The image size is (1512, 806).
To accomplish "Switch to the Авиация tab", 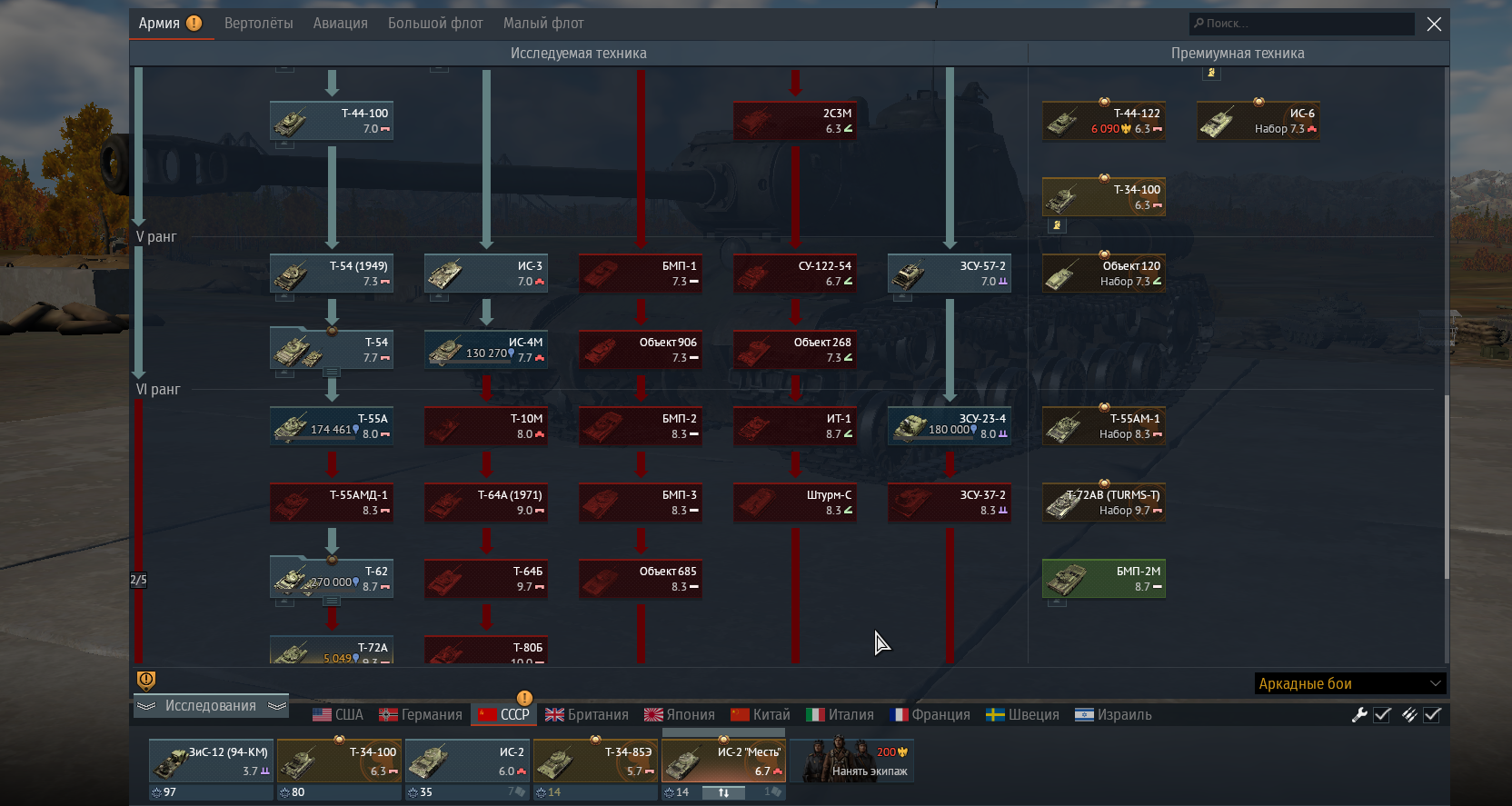I will pos(341,24).
